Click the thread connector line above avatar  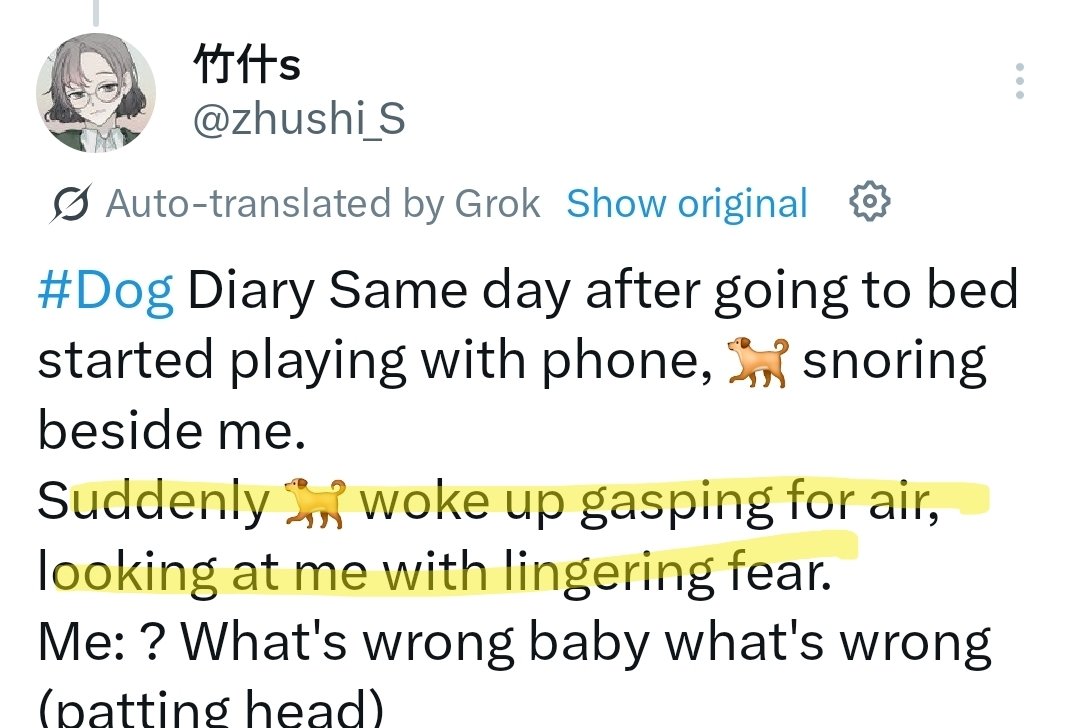(96, 12)
